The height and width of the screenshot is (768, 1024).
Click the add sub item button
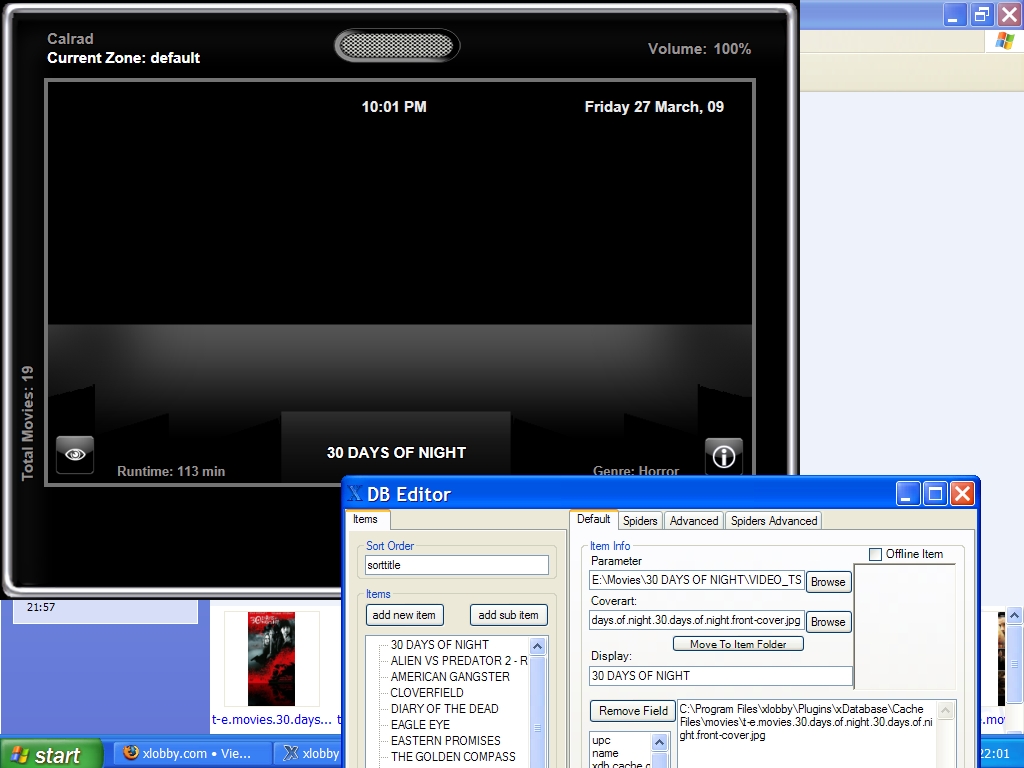pyautogui.click(x=508, y=615)
